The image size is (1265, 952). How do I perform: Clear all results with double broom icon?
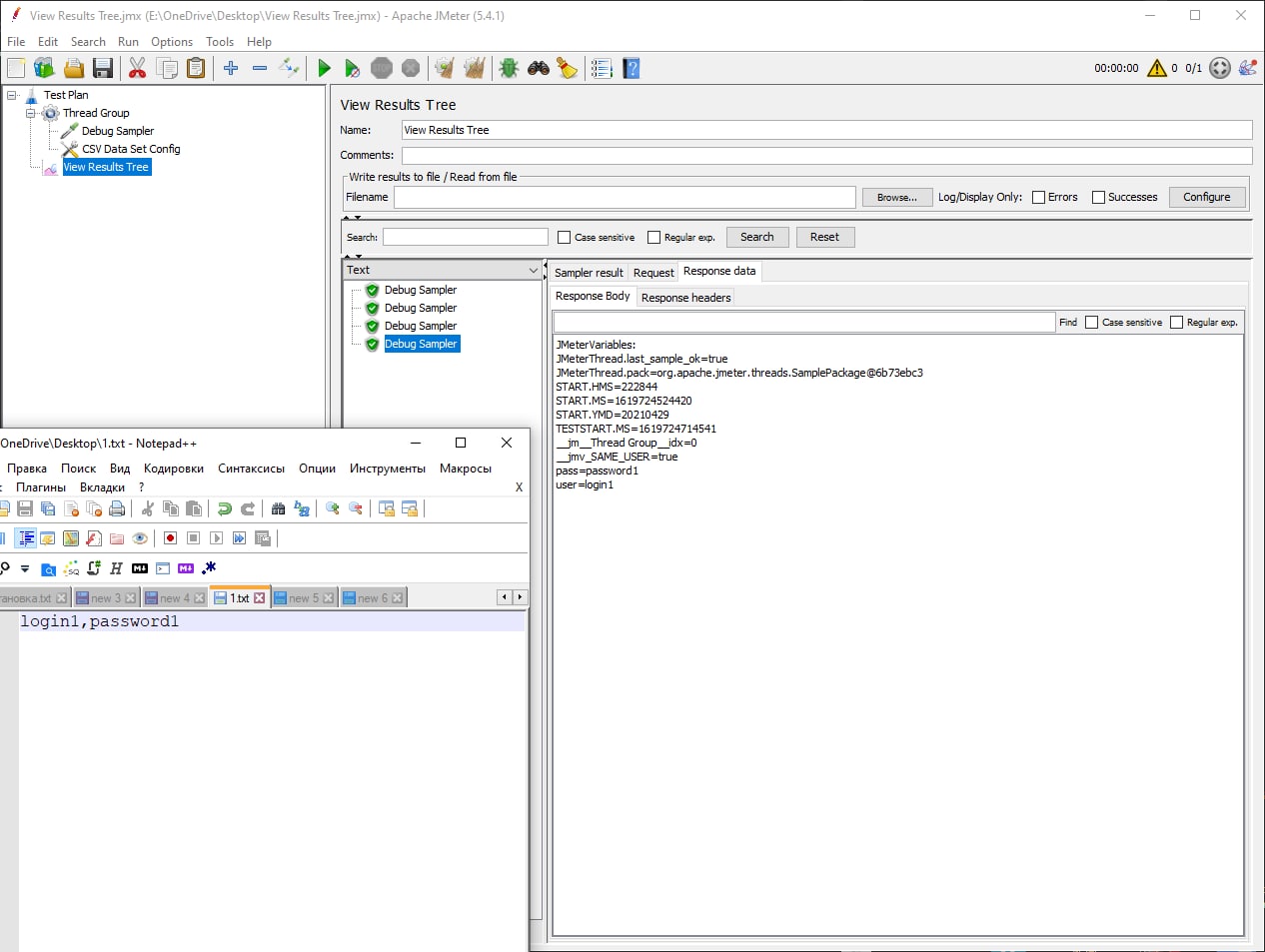pyautogui.click(x=475, y=68)
